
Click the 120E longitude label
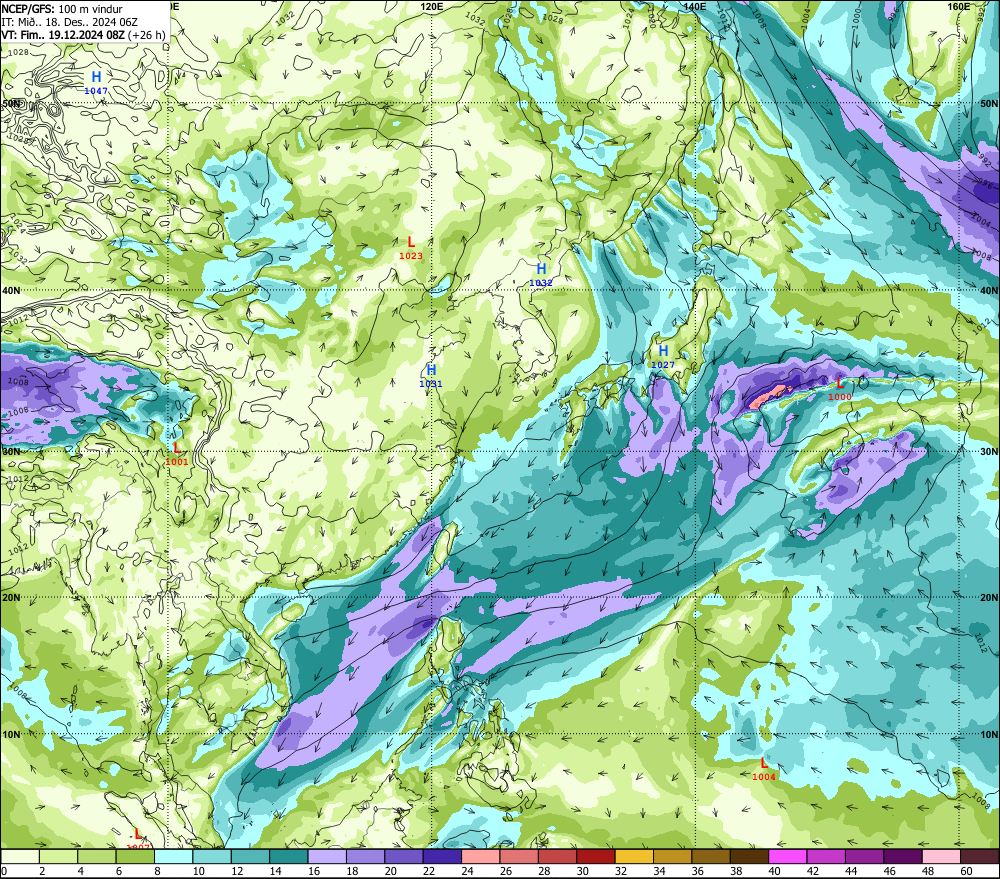[x=432, y=6]
